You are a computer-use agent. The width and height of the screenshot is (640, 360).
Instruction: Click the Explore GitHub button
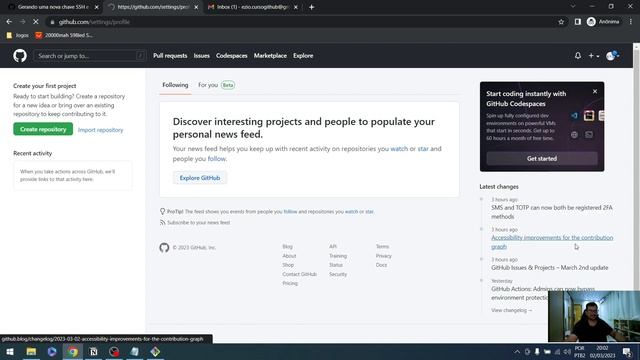(x=200, y=178)
